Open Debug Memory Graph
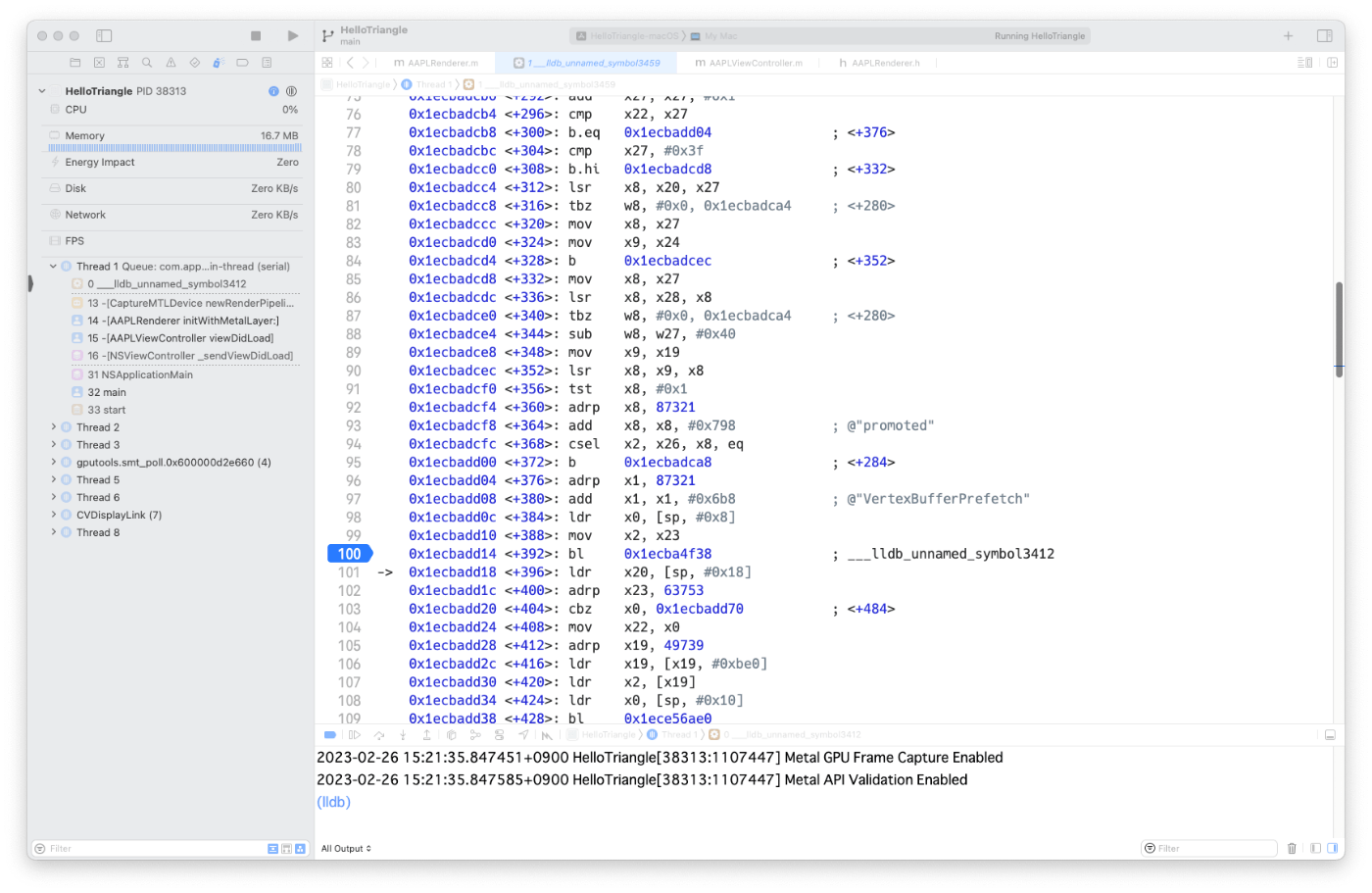Image resolution: width=1372 pixels, height=893 pixels. click(475, 735)
